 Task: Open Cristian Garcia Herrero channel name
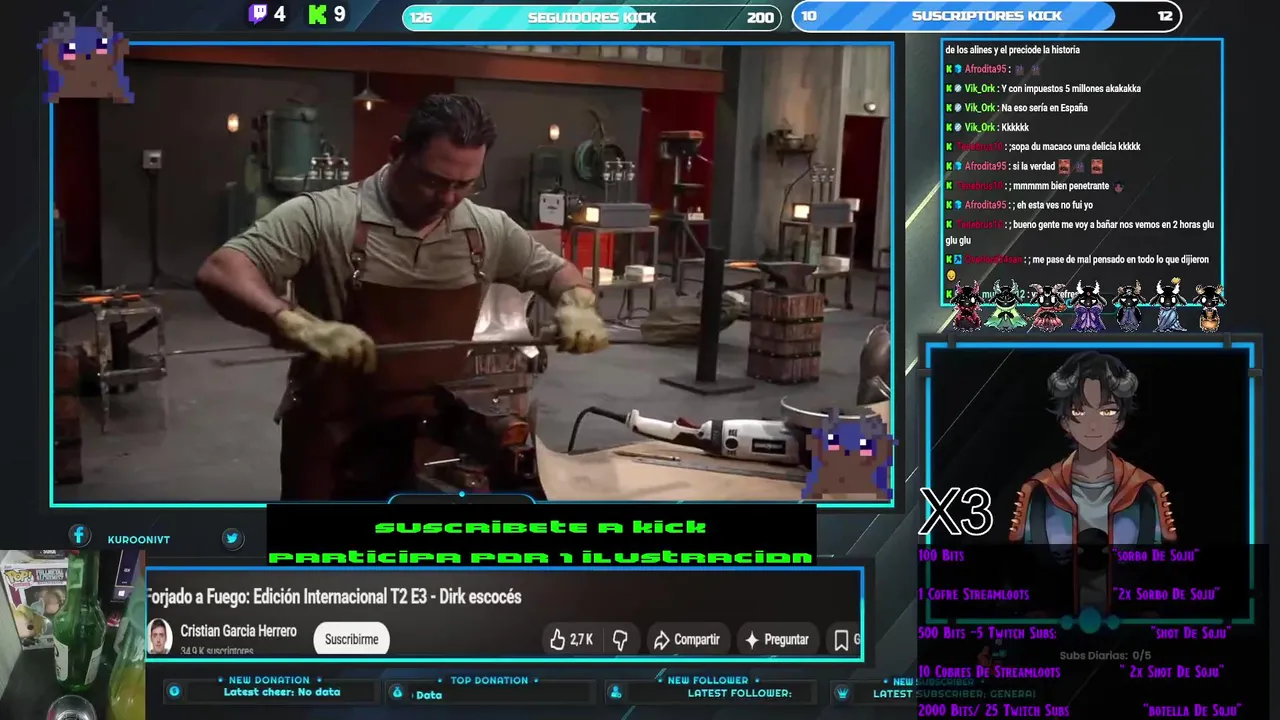[x=238, y=631]
